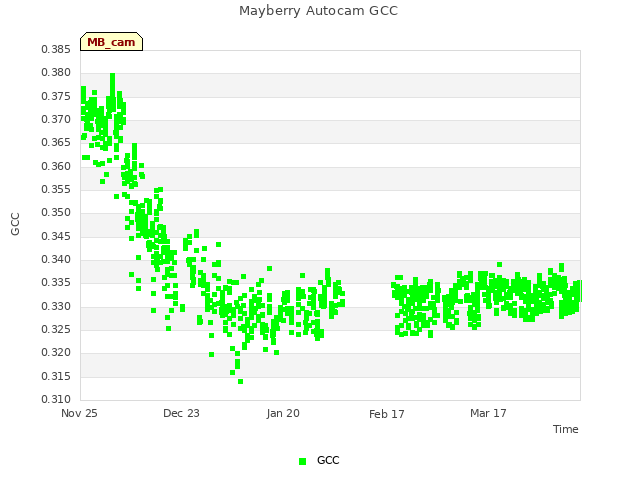Click the 0.370 y-axis value
The height and width of the screenshot is (480, 640).
pos(56,120)
